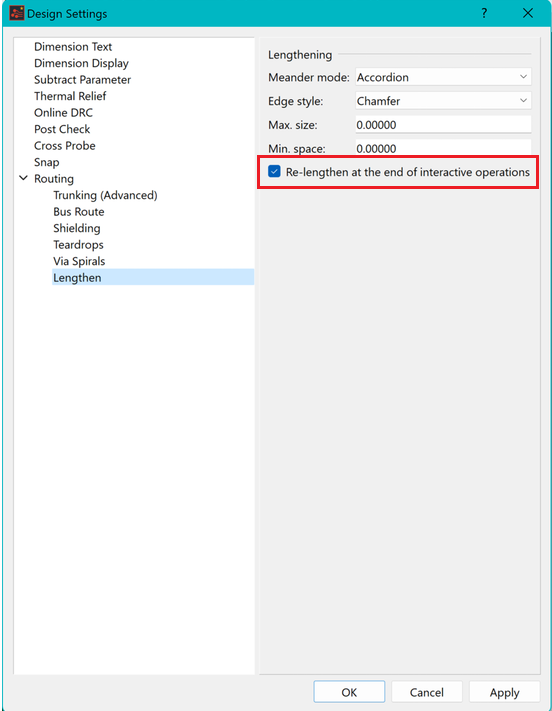Click the help question mark icon
Screen dimensions: 552x711
pyautogui.click(x=484, y=13)
